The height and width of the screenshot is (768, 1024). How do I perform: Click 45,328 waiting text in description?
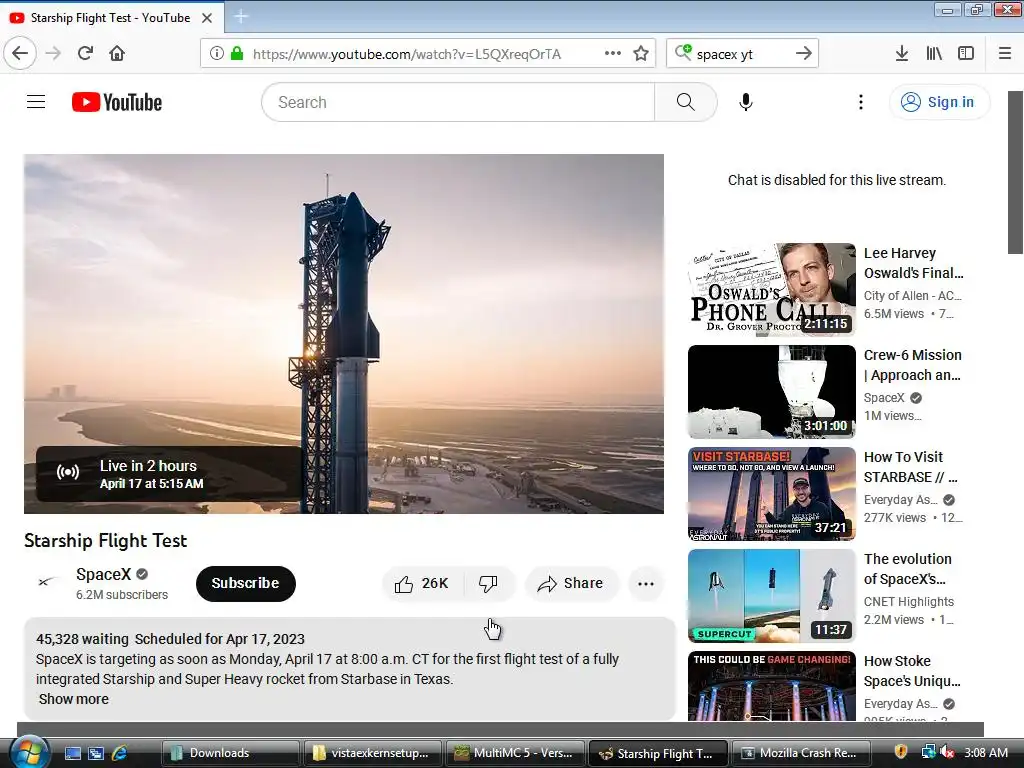pyautogui.click(x=82, y=639)
